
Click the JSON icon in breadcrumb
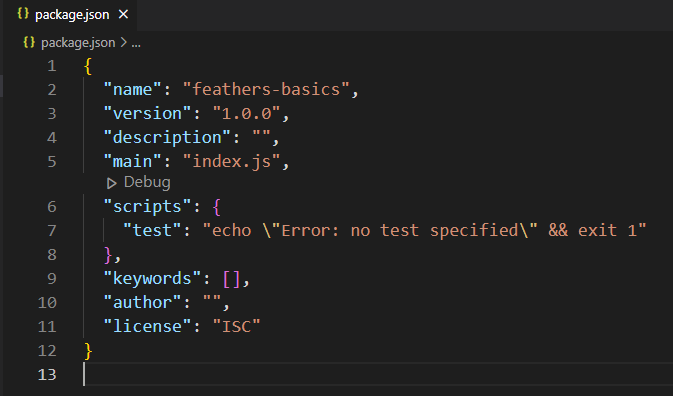29,42
